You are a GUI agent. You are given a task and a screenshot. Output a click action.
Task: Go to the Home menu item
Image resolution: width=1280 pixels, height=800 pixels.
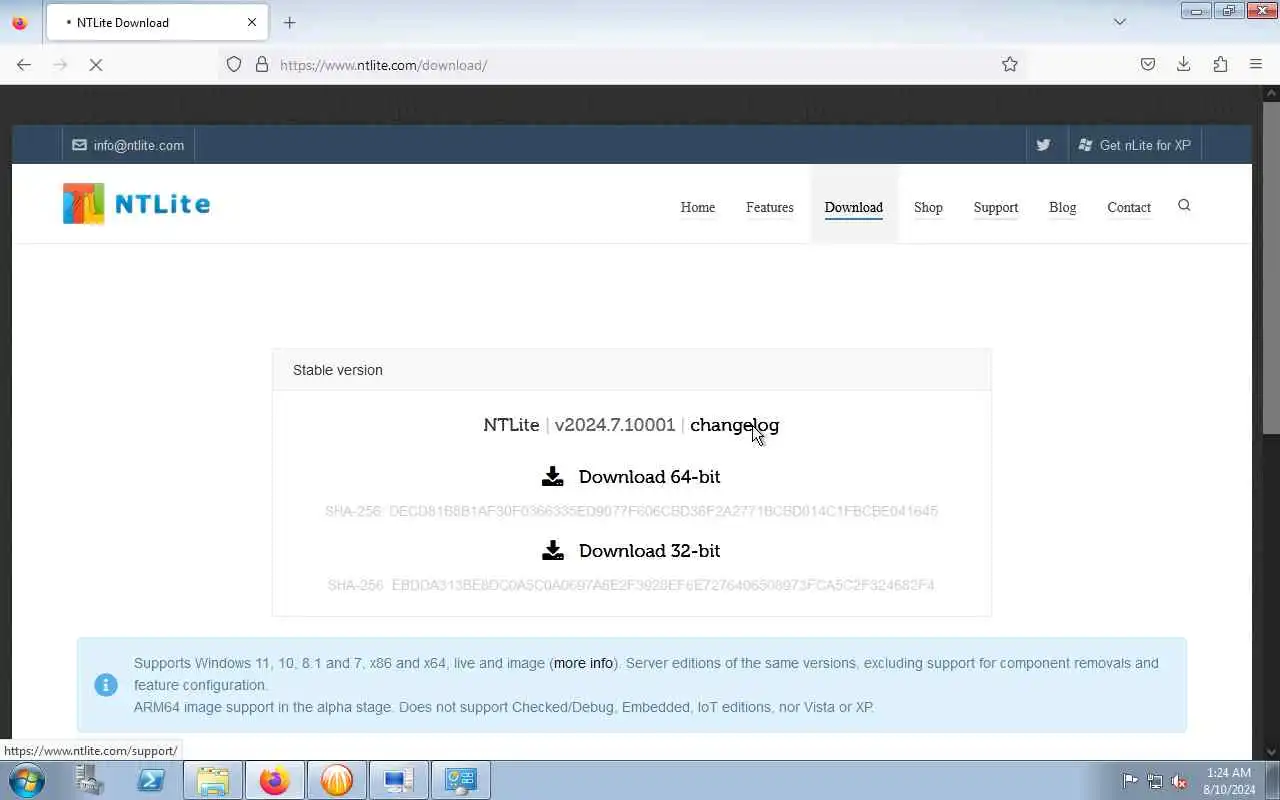point(698,207)
